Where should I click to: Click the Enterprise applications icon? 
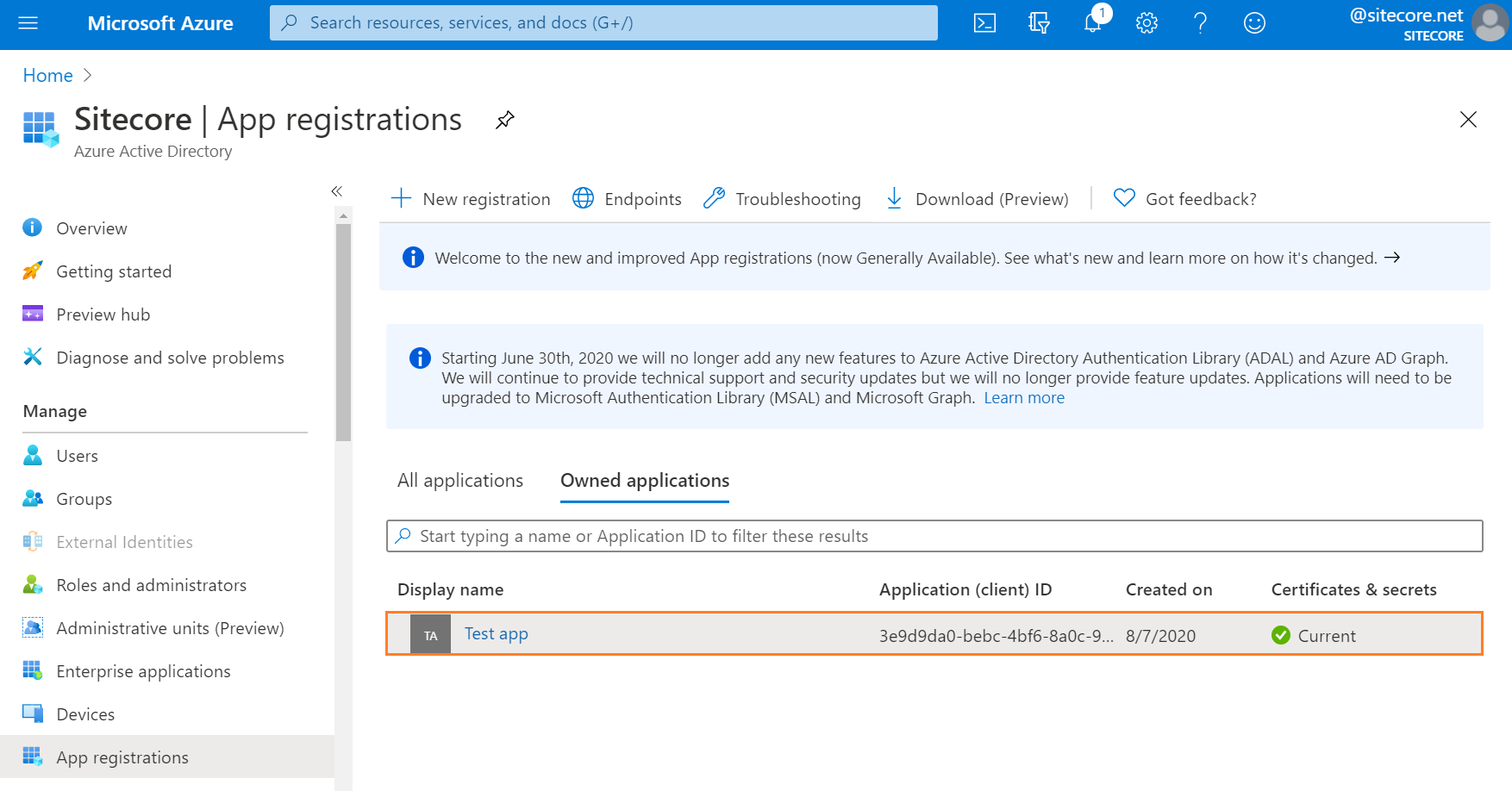point(32,670)
